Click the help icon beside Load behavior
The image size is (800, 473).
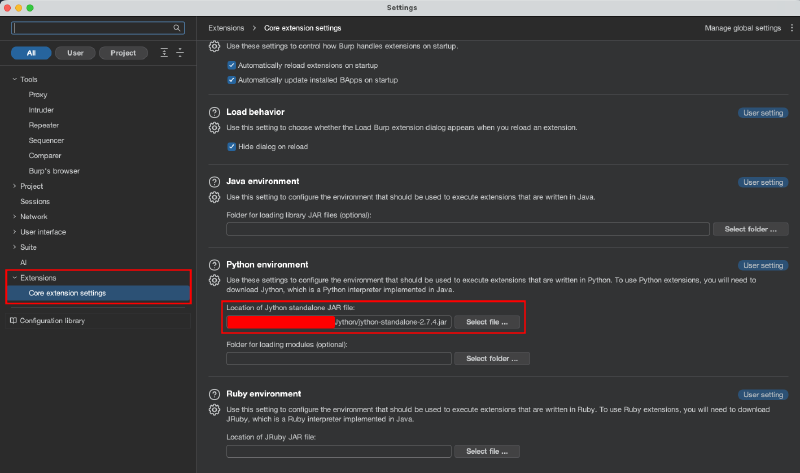213,113
